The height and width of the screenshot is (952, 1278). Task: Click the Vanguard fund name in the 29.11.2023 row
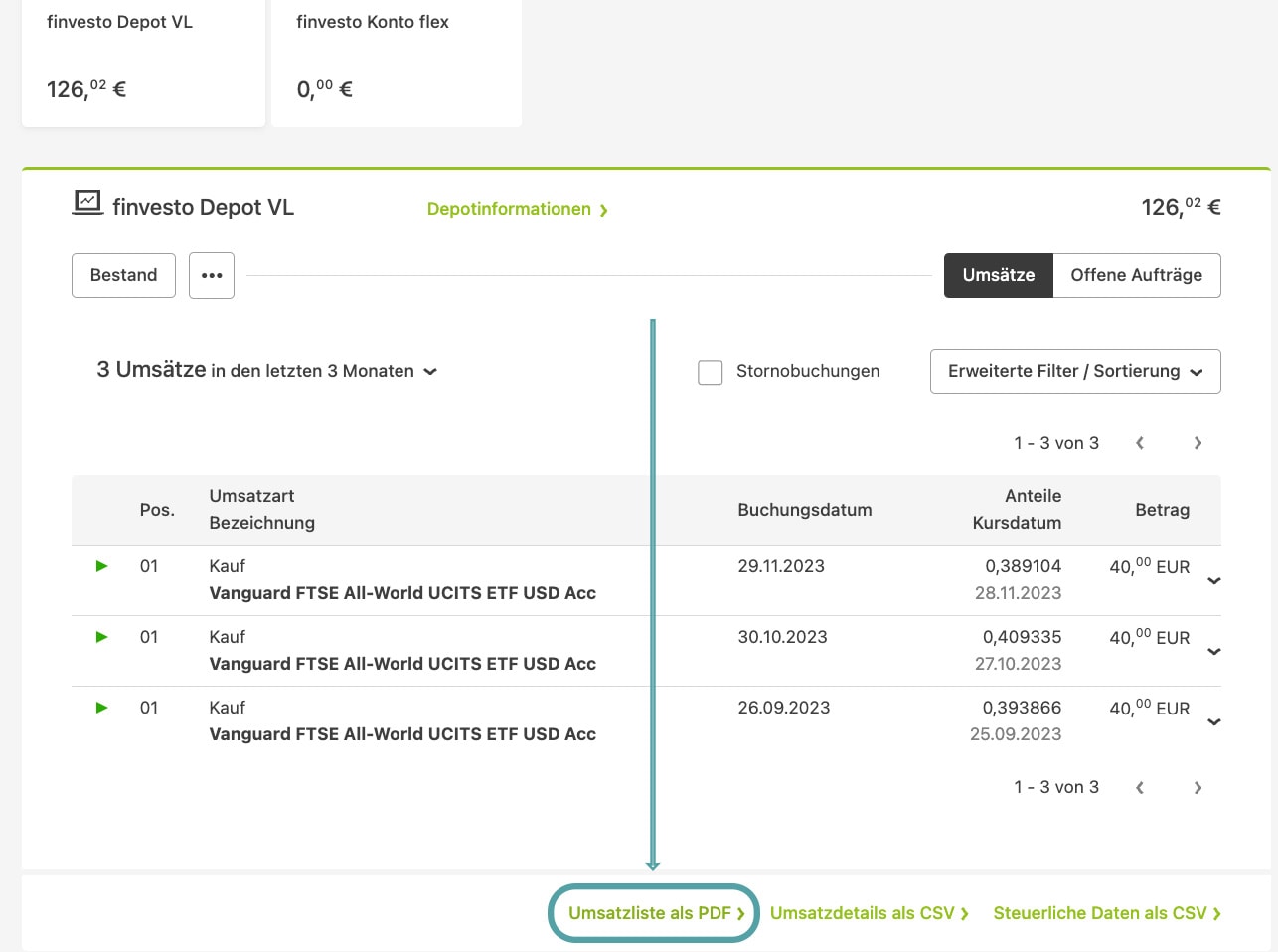(x=402, y=593)
